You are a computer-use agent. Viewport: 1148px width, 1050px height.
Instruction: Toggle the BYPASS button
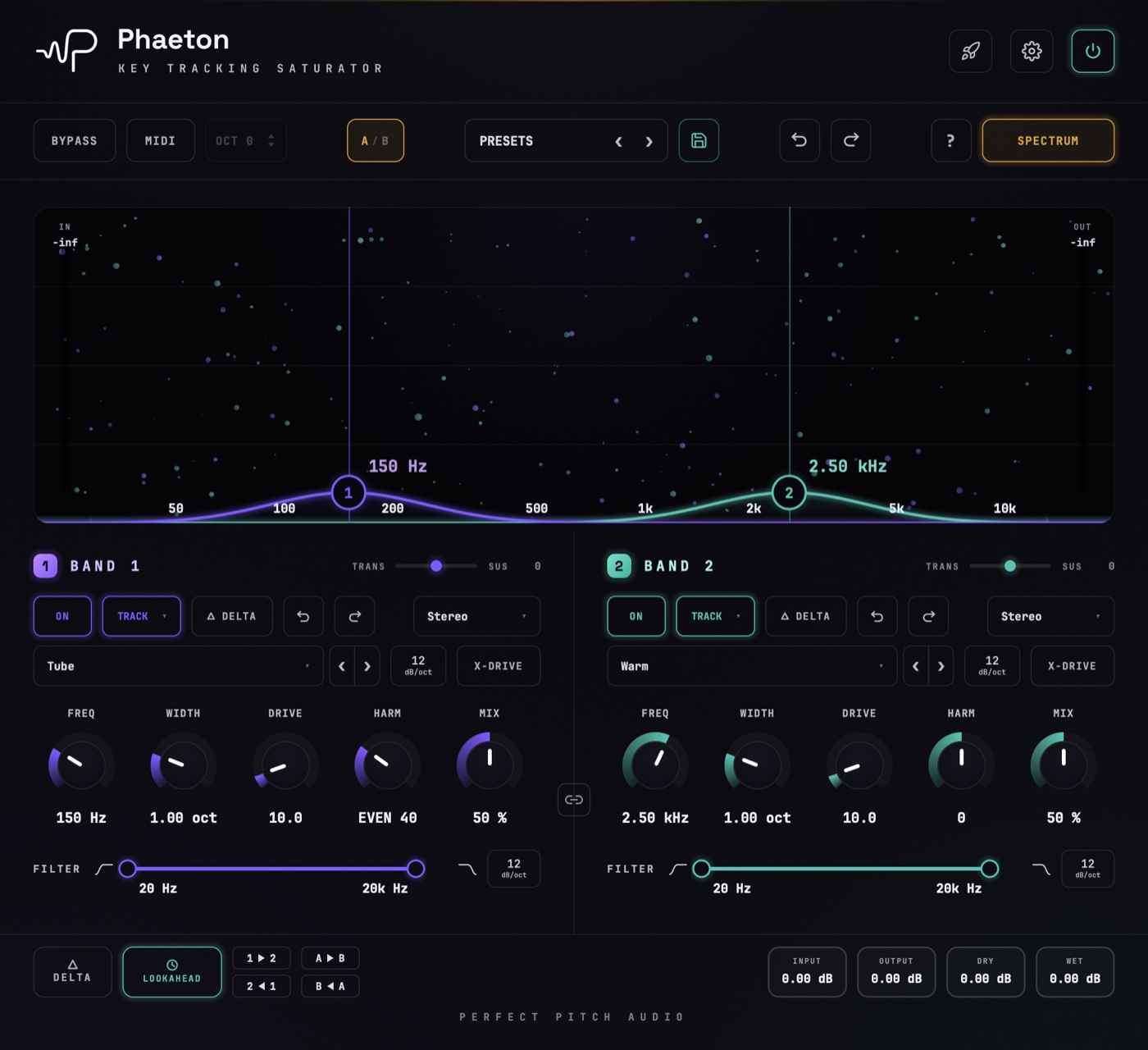(x=75, y=140)
